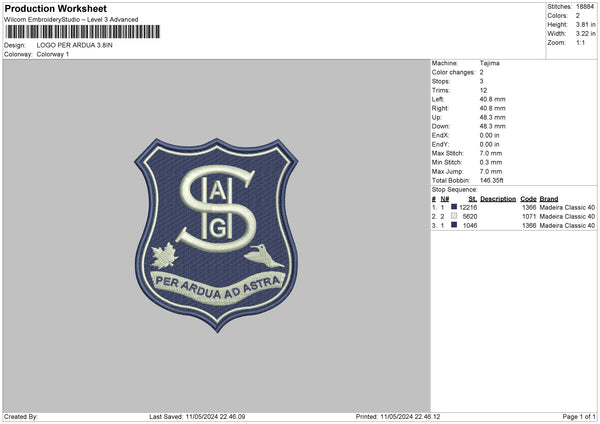Click cream swatch in stop row 2

pos(454,216)
